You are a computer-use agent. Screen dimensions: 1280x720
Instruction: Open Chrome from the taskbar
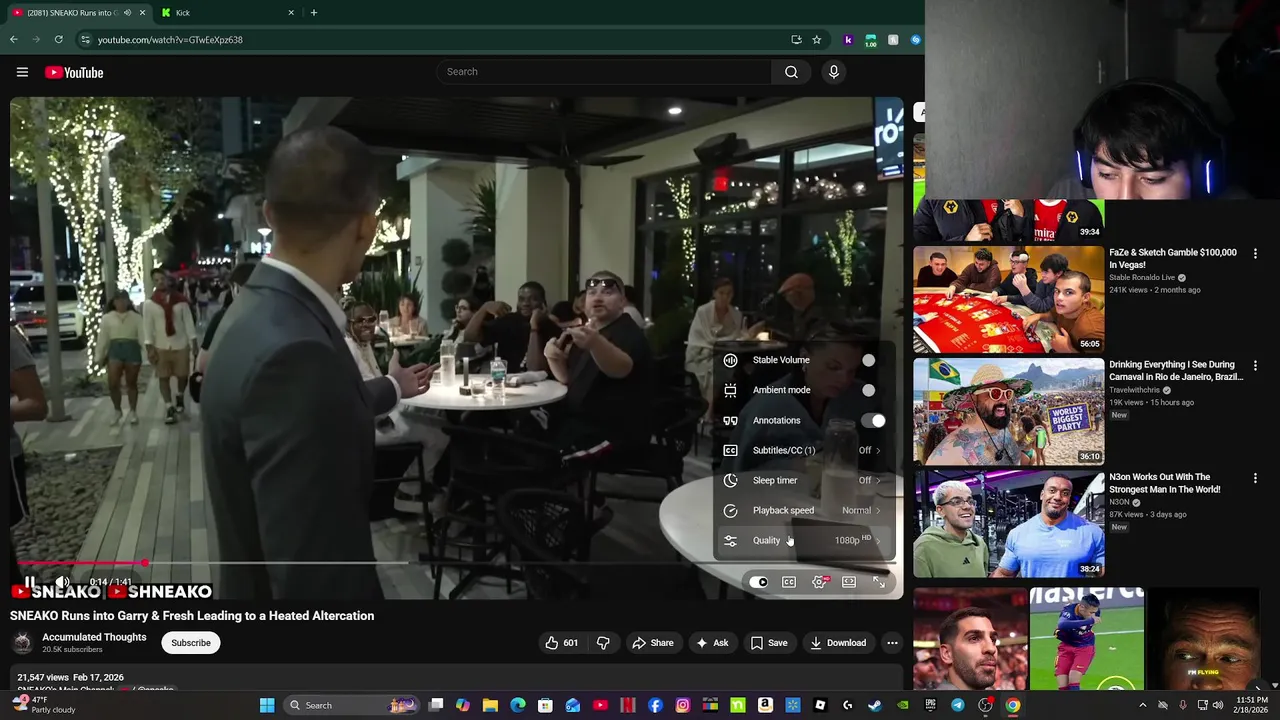pyautogui.click(x=1013, y=705)
